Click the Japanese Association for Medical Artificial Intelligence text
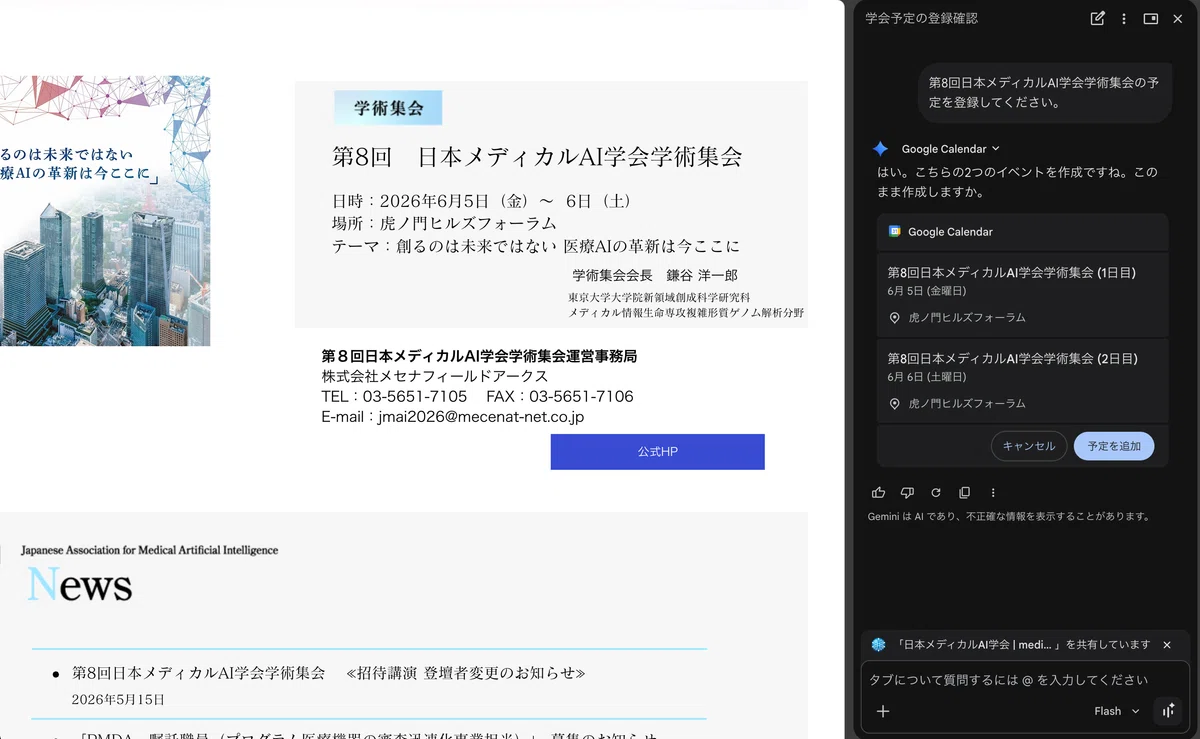The width and height of the screenshot is (1200, 739). (x=149, y=550)
